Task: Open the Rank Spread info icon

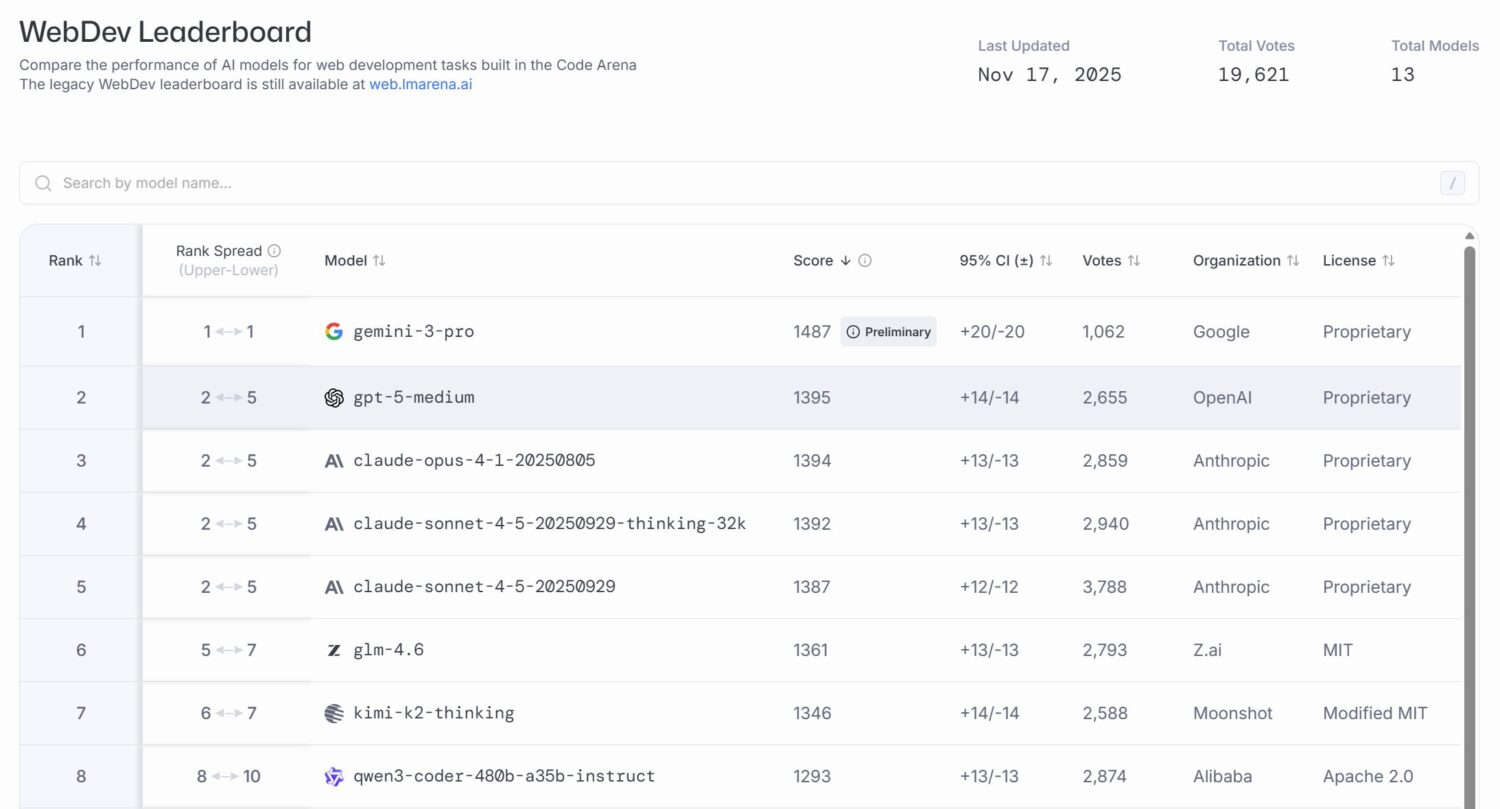Action: click(274, 251)
